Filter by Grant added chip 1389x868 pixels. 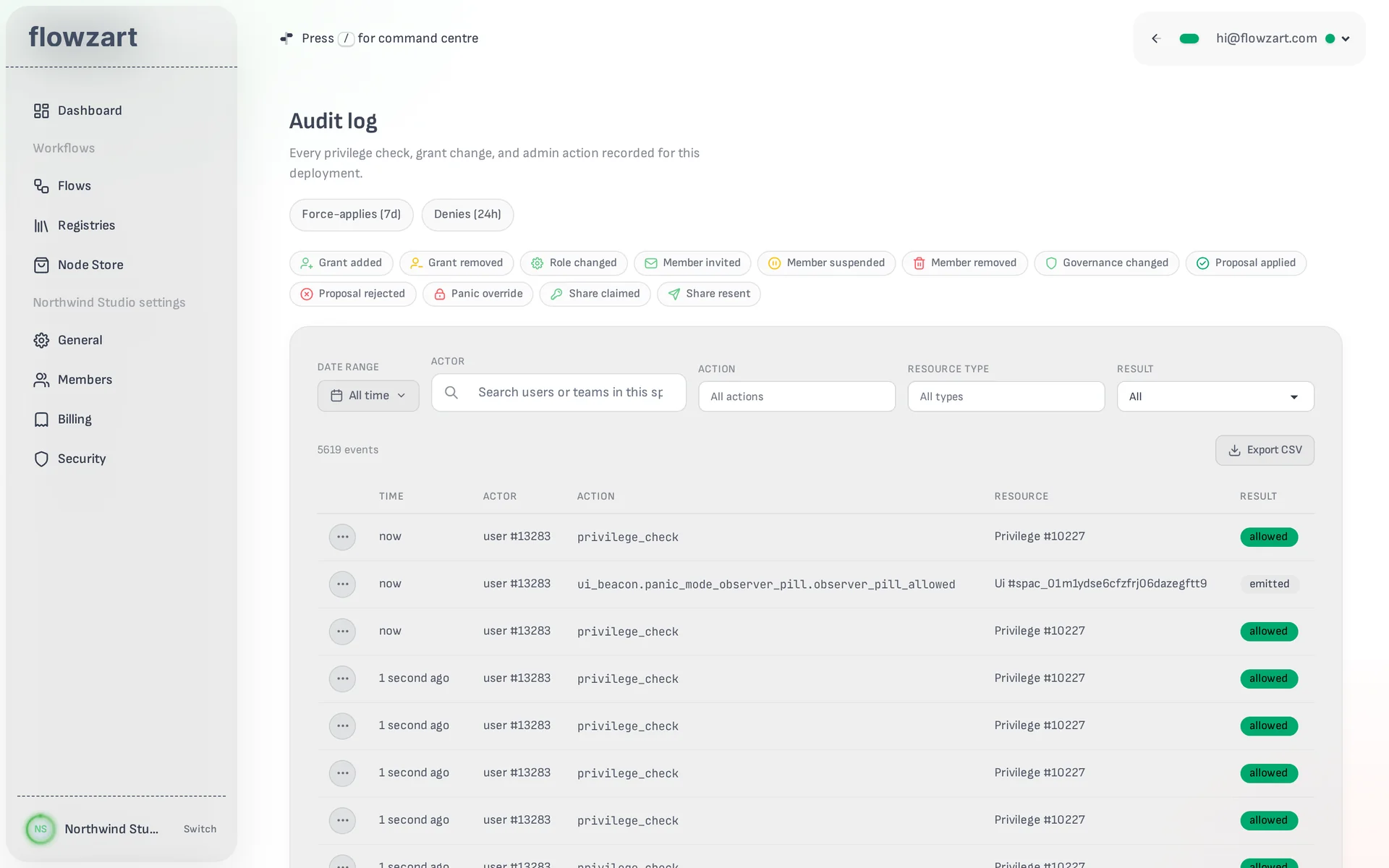coord(341,263)
